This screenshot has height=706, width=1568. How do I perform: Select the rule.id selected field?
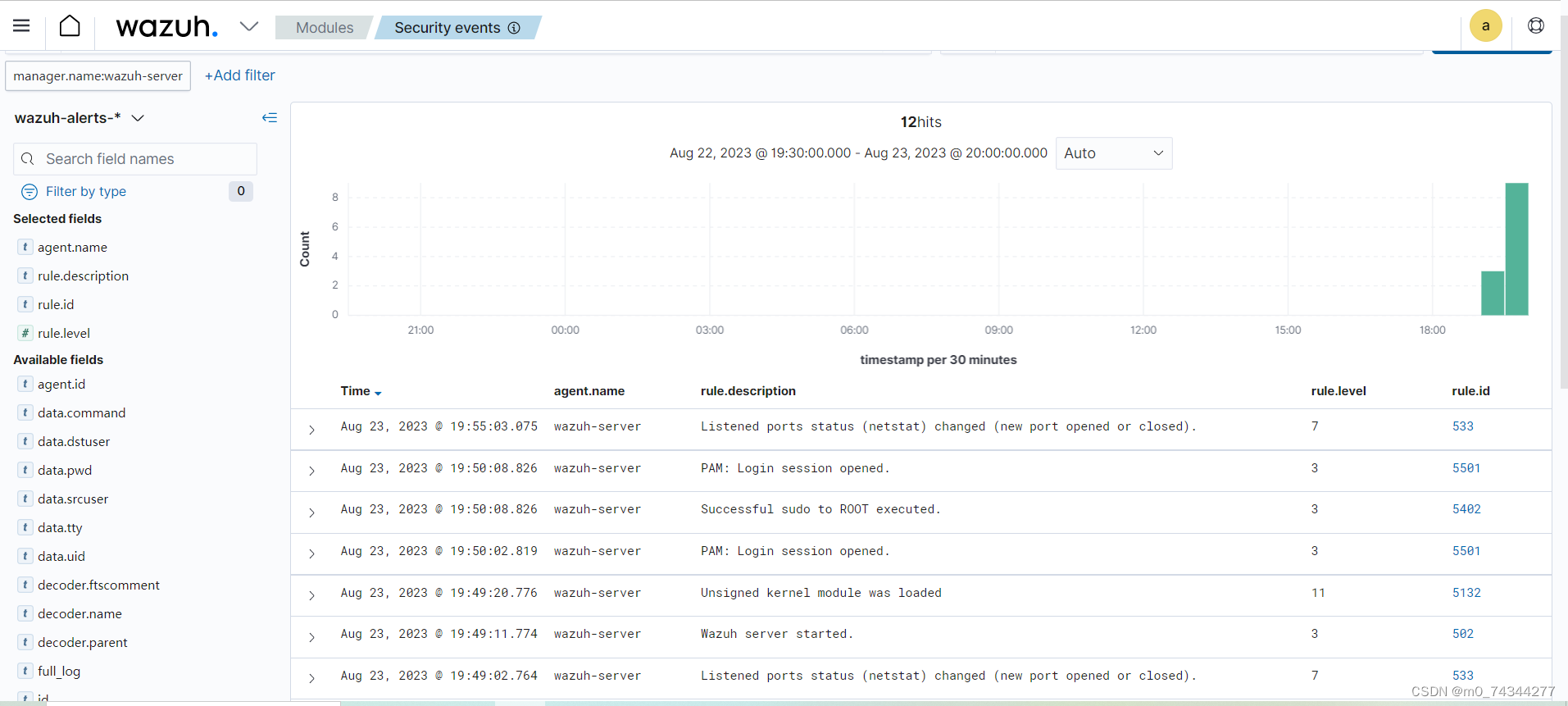click(56, 304)
